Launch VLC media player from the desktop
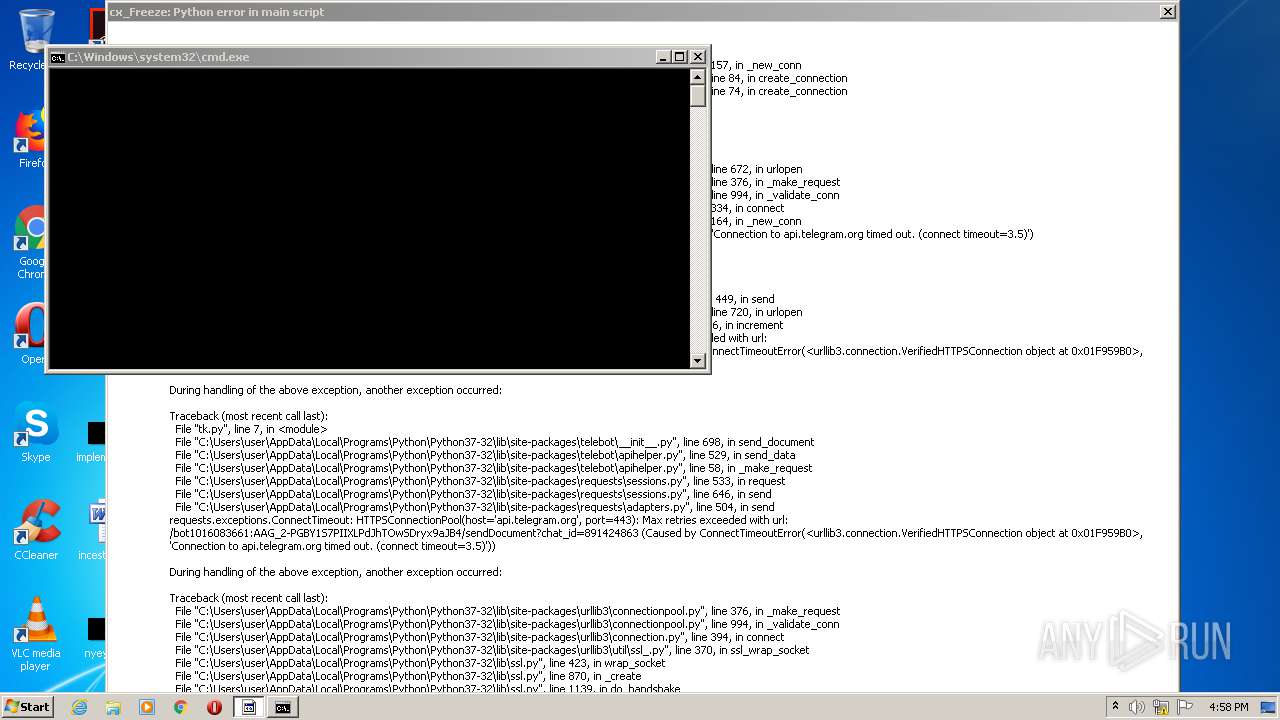The image size is (1280, 720). pos(36,634)
